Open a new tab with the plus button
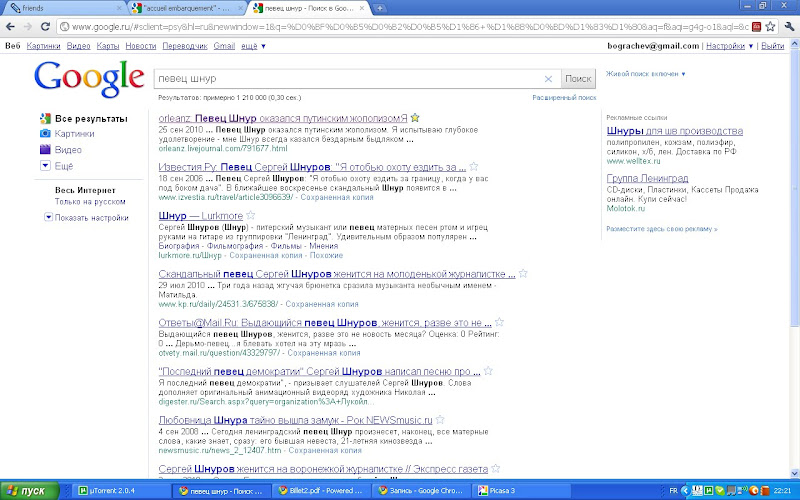Screen dimensions: 800x500 380,8
